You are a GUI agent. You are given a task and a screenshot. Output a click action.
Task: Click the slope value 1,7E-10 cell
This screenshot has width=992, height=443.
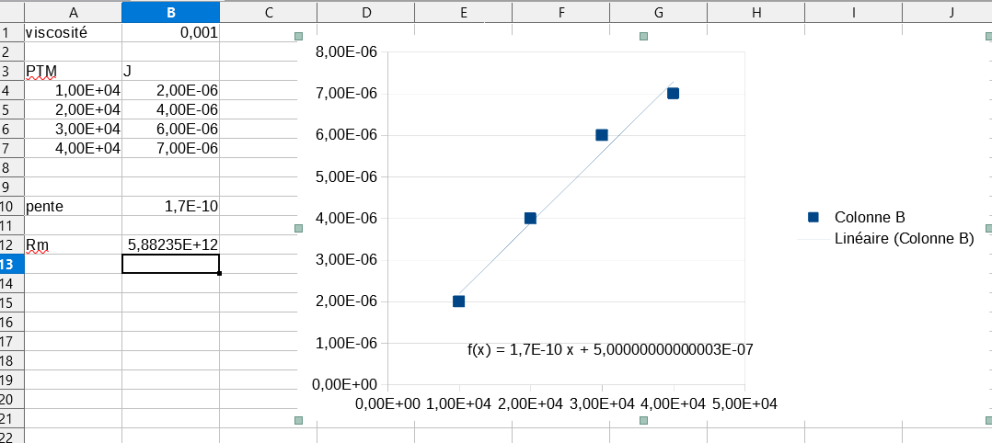pyautogui.click(x=171, y=206)
